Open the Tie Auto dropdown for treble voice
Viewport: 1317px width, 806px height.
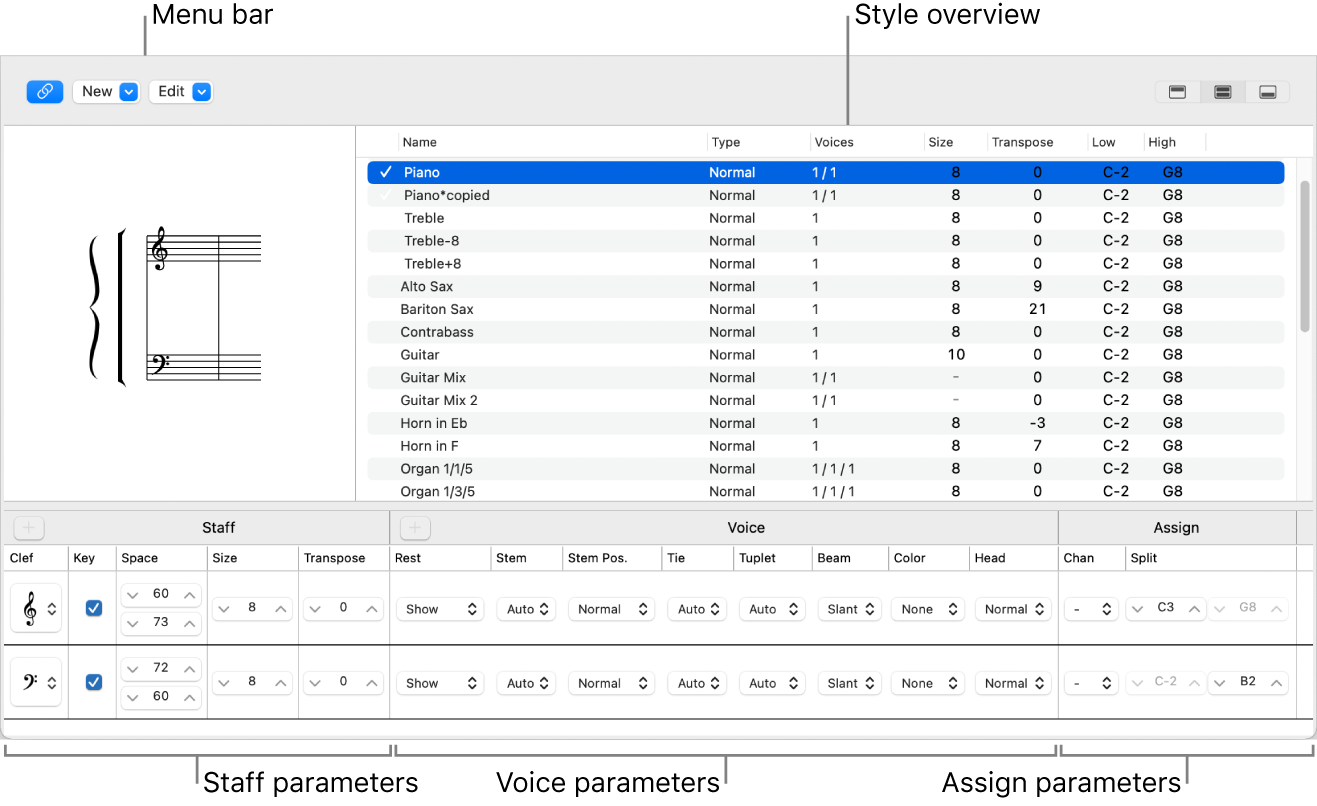(698, 609)
